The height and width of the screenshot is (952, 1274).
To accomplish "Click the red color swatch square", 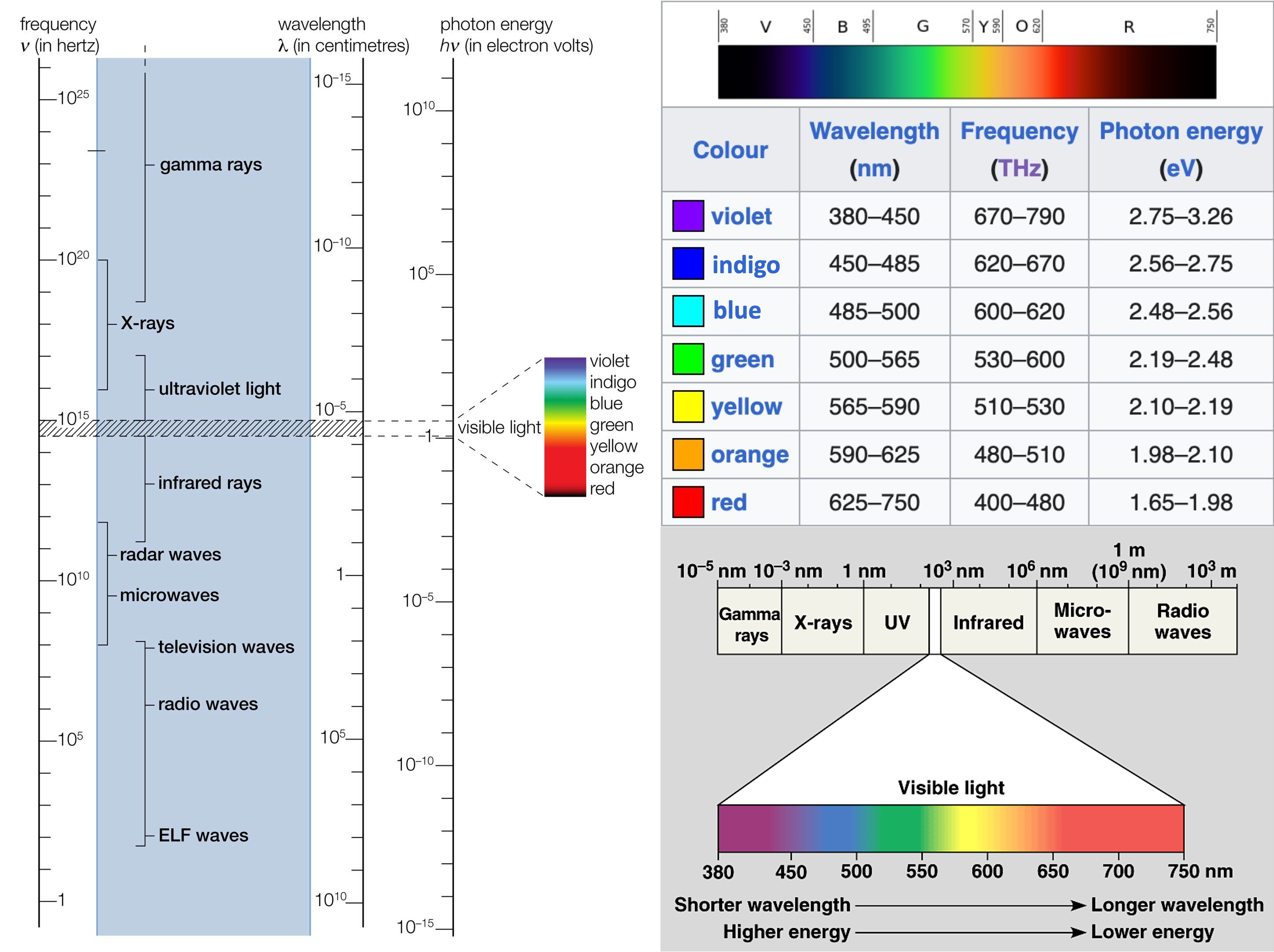I will tap(688, 502).
